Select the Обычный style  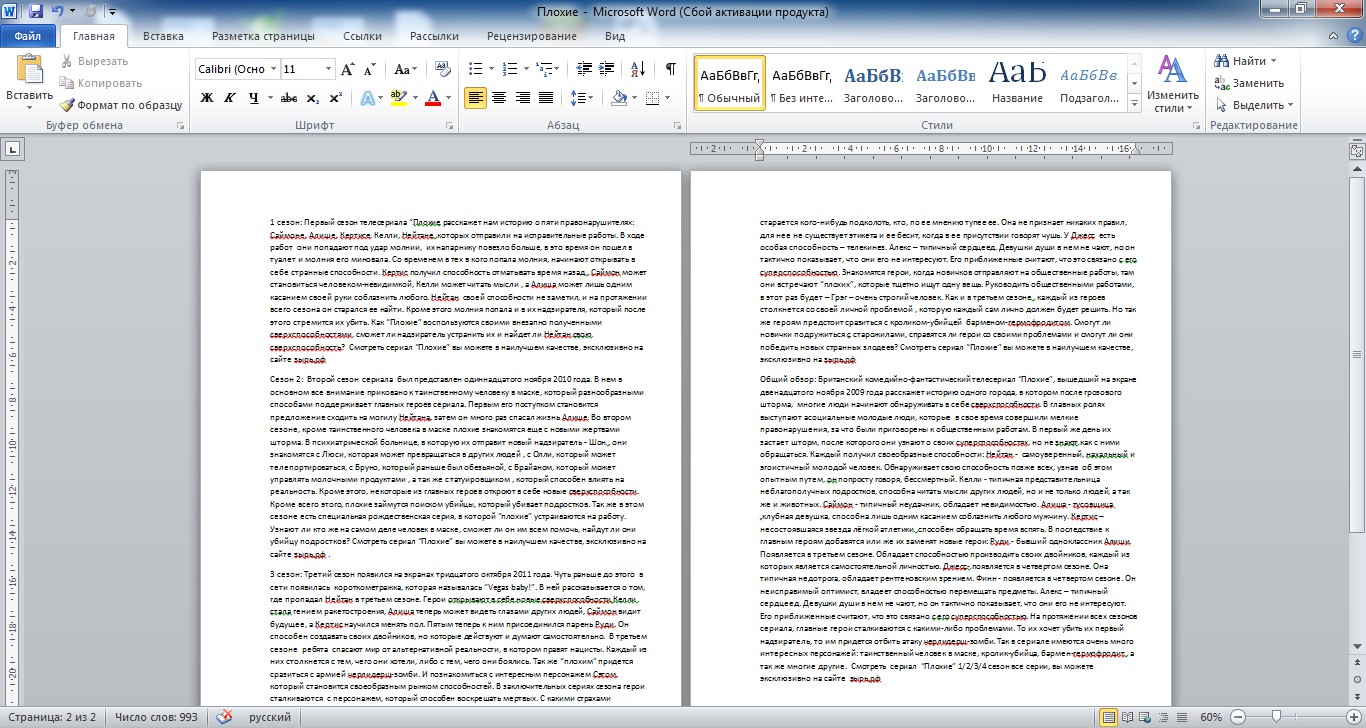[730, 83]
